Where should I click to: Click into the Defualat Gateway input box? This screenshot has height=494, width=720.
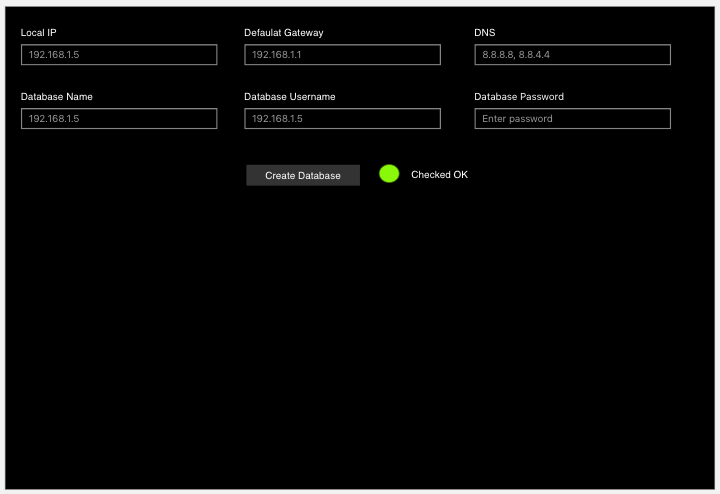tap(342, 55)
